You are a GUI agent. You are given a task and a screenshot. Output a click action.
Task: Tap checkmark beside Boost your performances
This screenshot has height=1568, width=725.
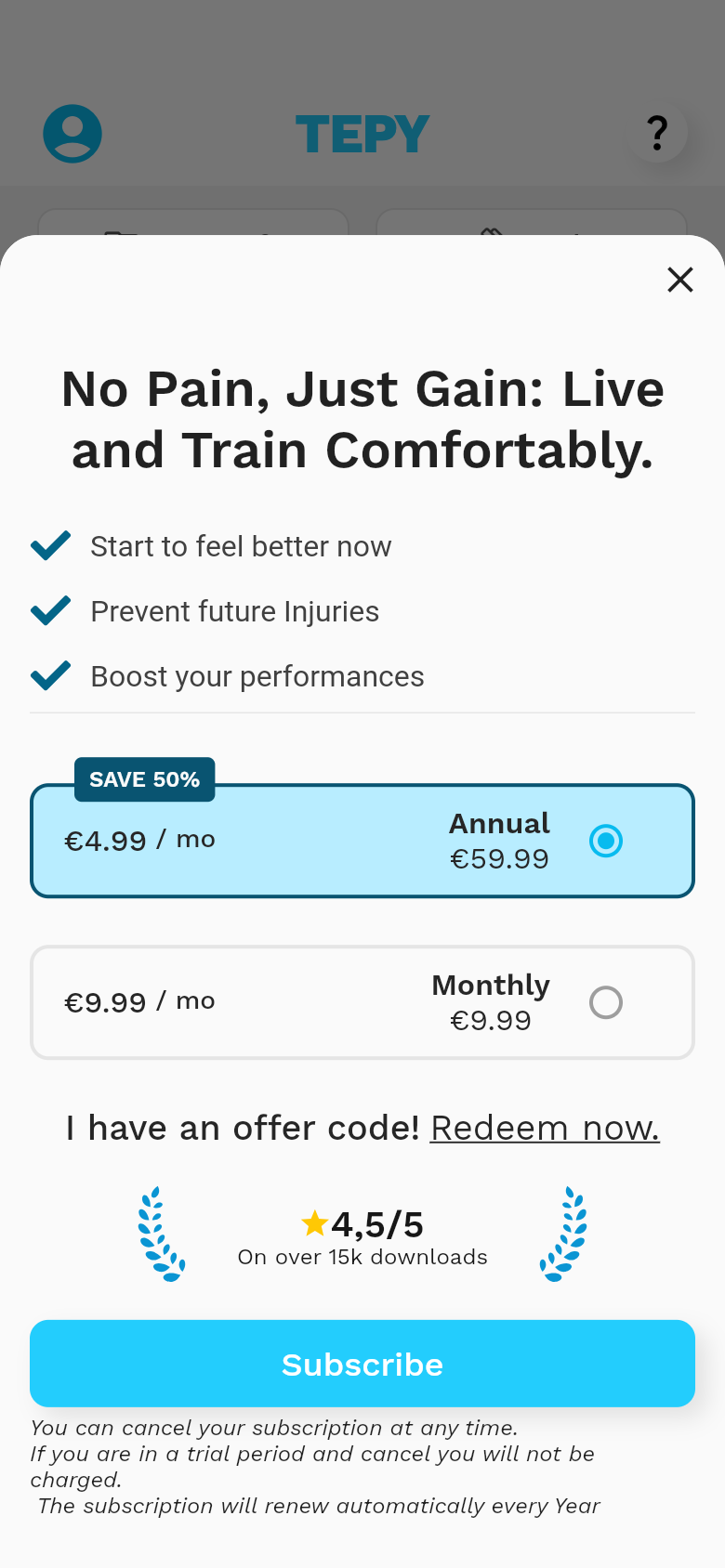coord(50,675)
